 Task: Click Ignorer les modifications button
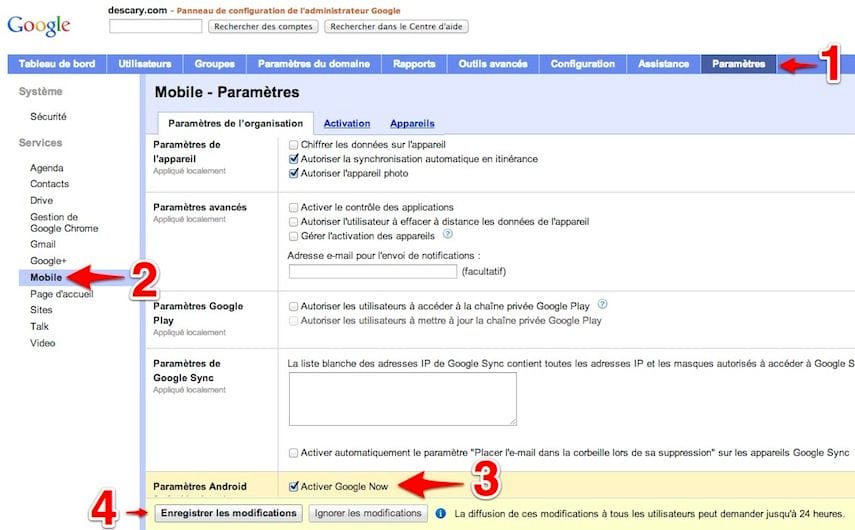368,513
